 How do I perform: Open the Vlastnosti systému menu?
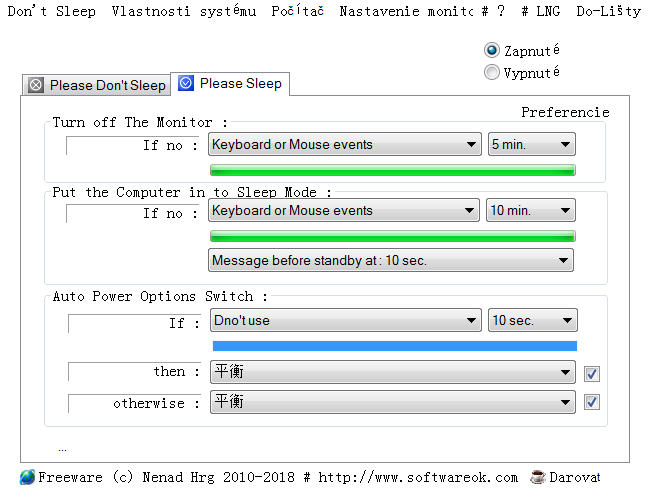pos(184,11)
